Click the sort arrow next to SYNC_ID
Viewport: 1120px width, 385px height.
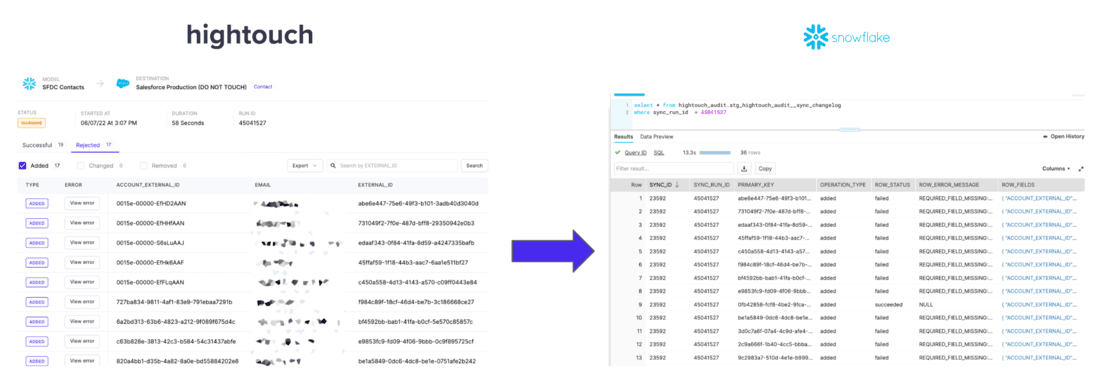point(676,185)
